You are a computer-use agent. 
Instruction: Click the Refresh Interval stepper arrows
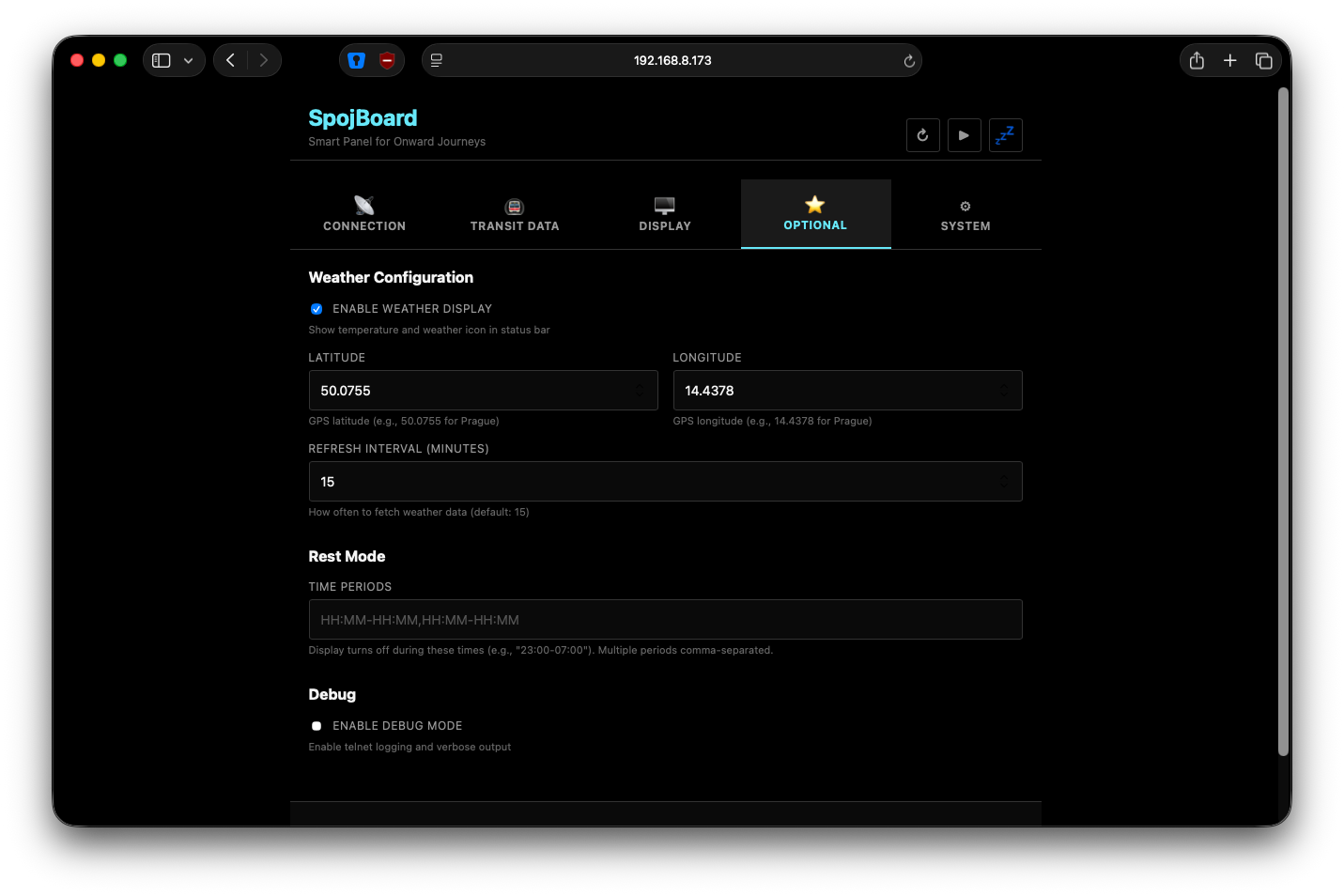[1003, 482]
